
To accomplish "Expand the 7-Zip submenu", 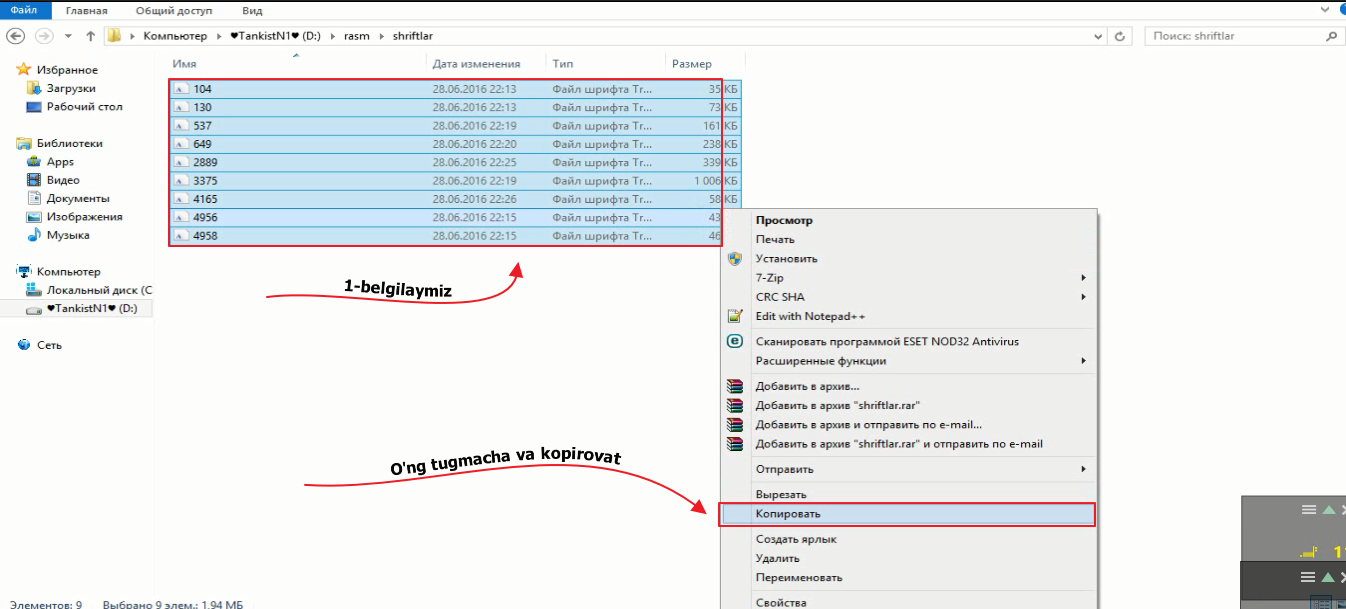I will 909,278.
